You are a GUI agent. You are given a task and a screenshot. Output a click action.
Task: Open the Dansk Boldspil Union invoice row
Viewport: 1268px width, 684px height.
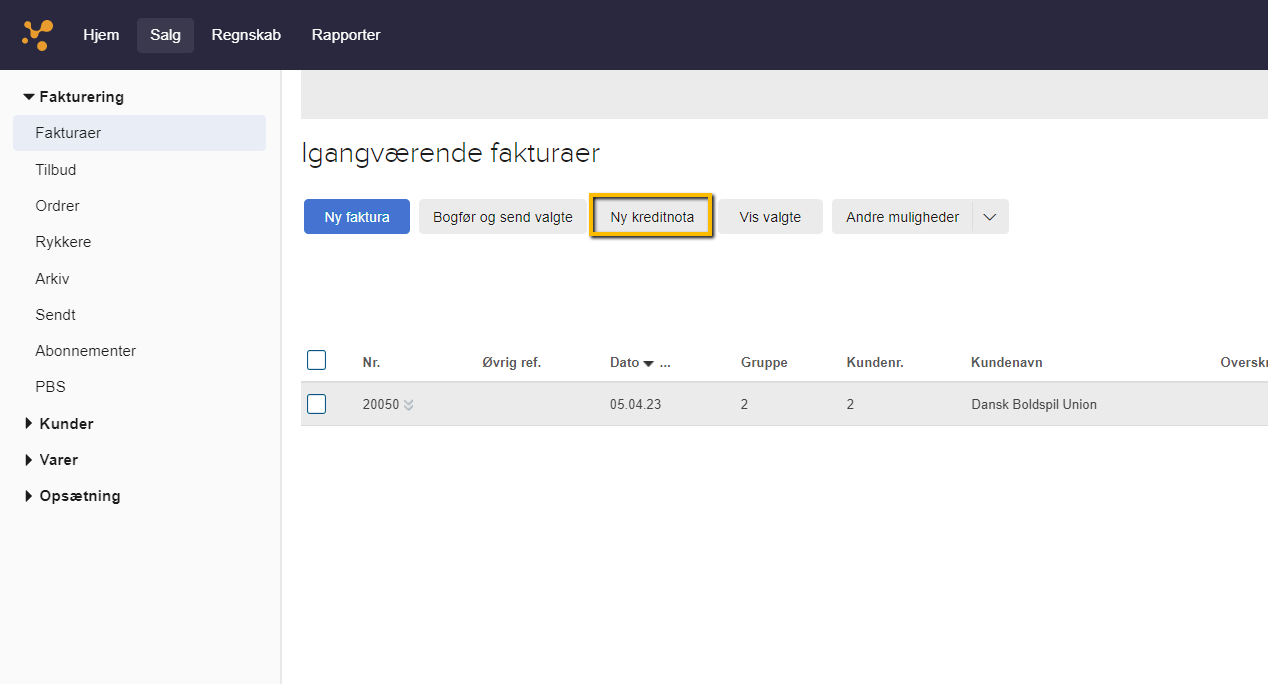point(1033,405)
